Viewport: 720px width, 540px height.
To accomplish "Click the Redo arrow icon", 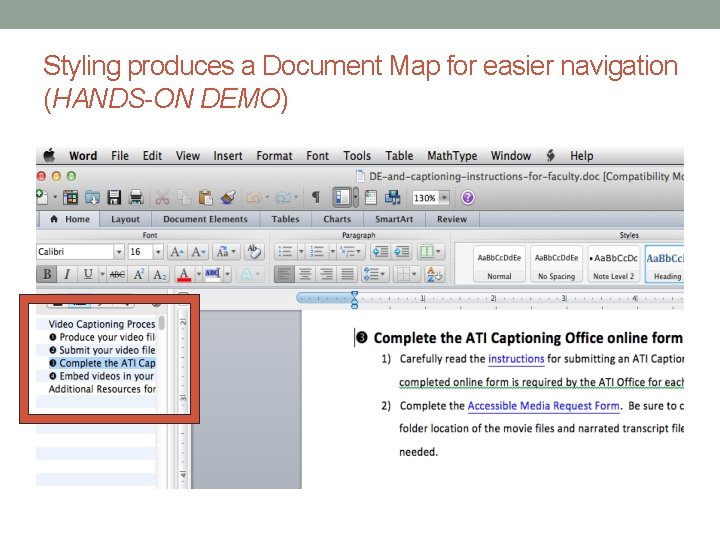I will point(282,197).
